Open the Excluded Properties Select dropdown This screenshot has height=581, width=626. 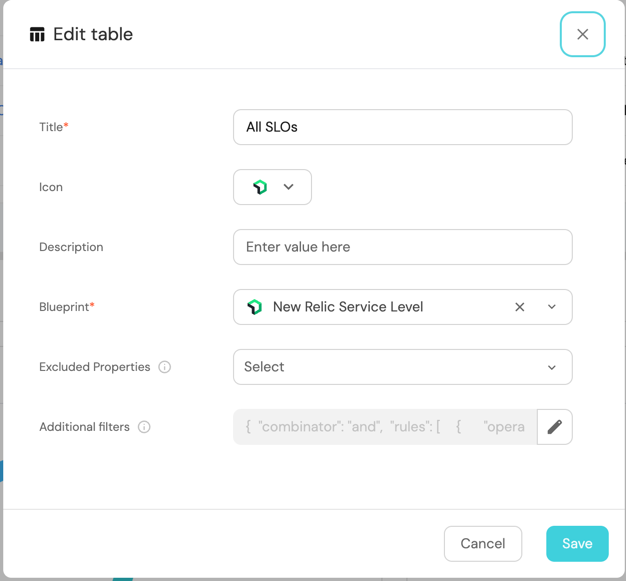click(x=390, y=367)
